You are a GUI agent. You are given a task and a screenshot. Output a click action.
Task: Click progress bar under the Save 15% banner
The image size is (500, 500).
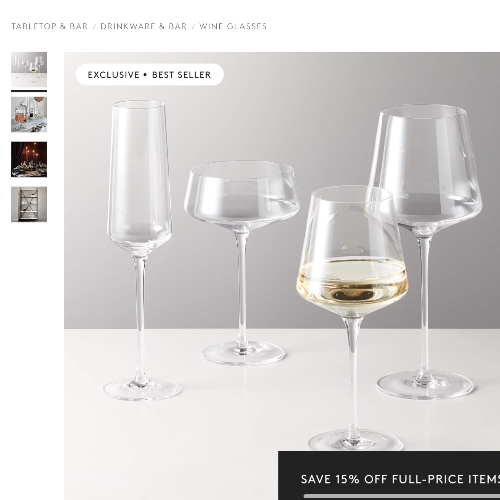click(x=402, y=496)
